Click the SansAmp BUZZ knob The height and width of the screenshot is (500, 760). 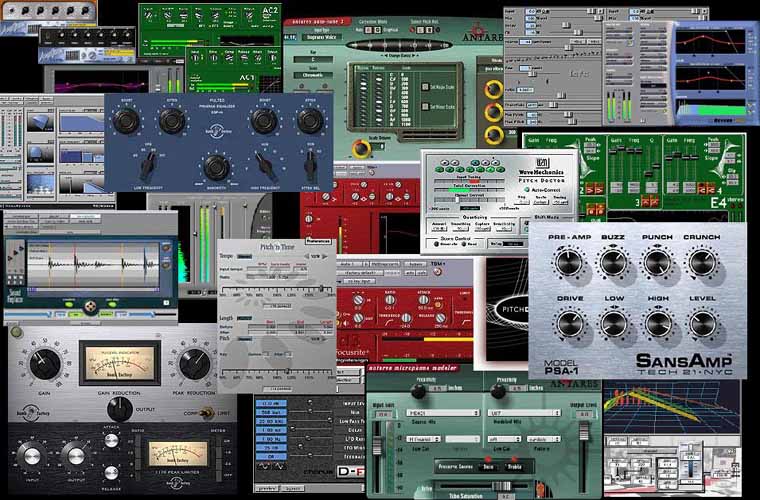[x=613, y=263]
